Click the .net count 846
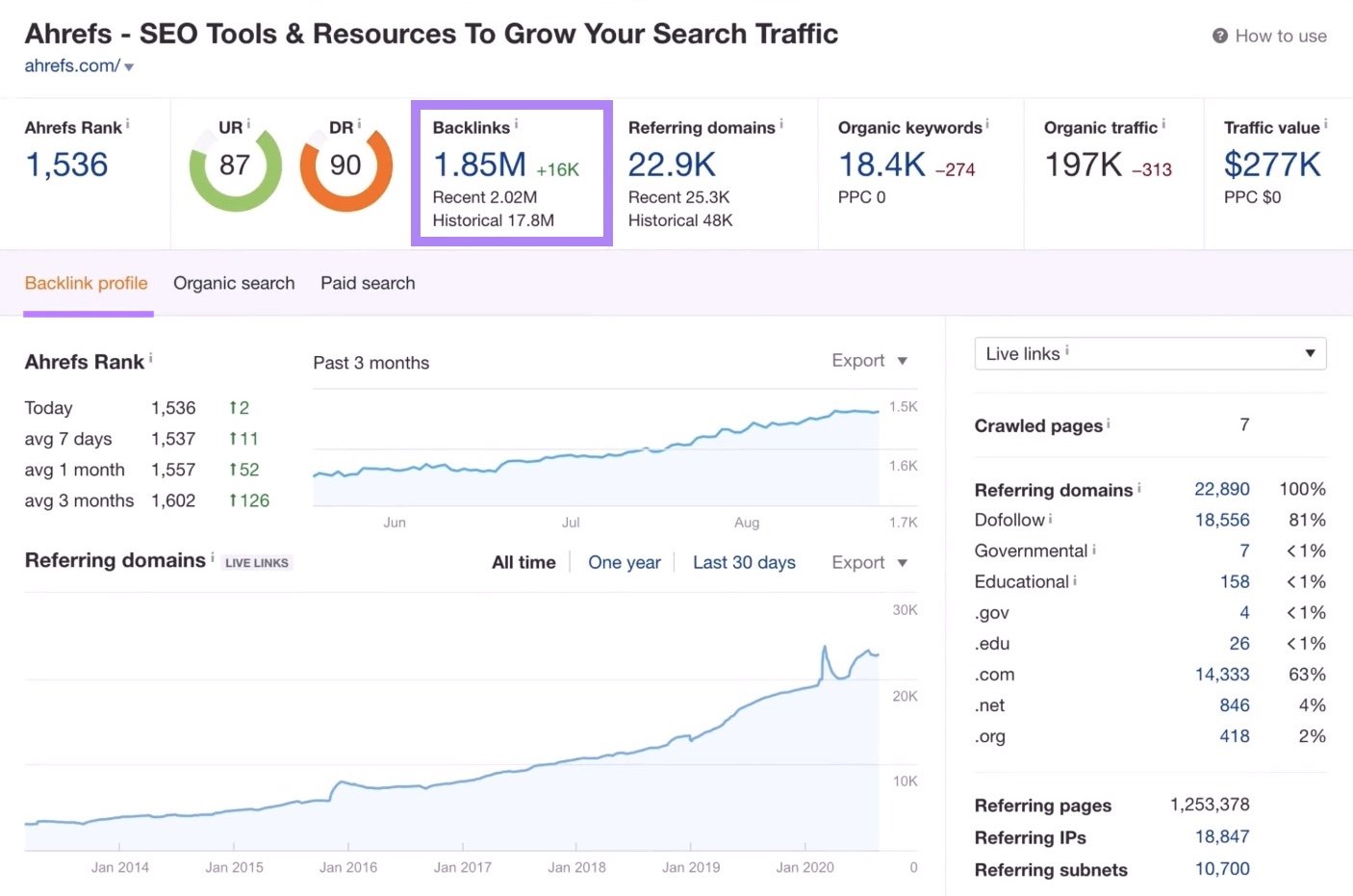The height and width of the screenshot is (896, 1353). [x=1235, y=704]
